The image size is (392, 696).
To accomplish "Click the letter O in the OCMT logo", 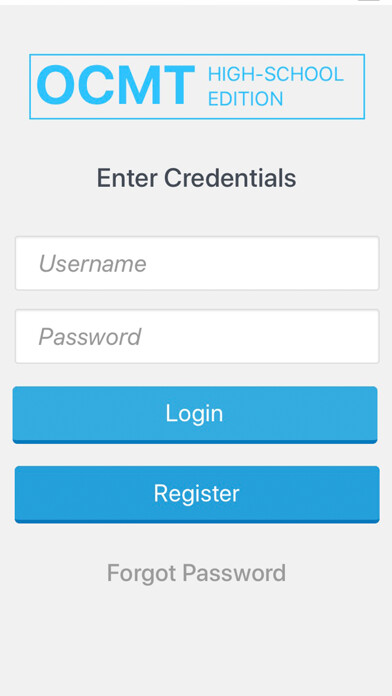I will [55, 86].
